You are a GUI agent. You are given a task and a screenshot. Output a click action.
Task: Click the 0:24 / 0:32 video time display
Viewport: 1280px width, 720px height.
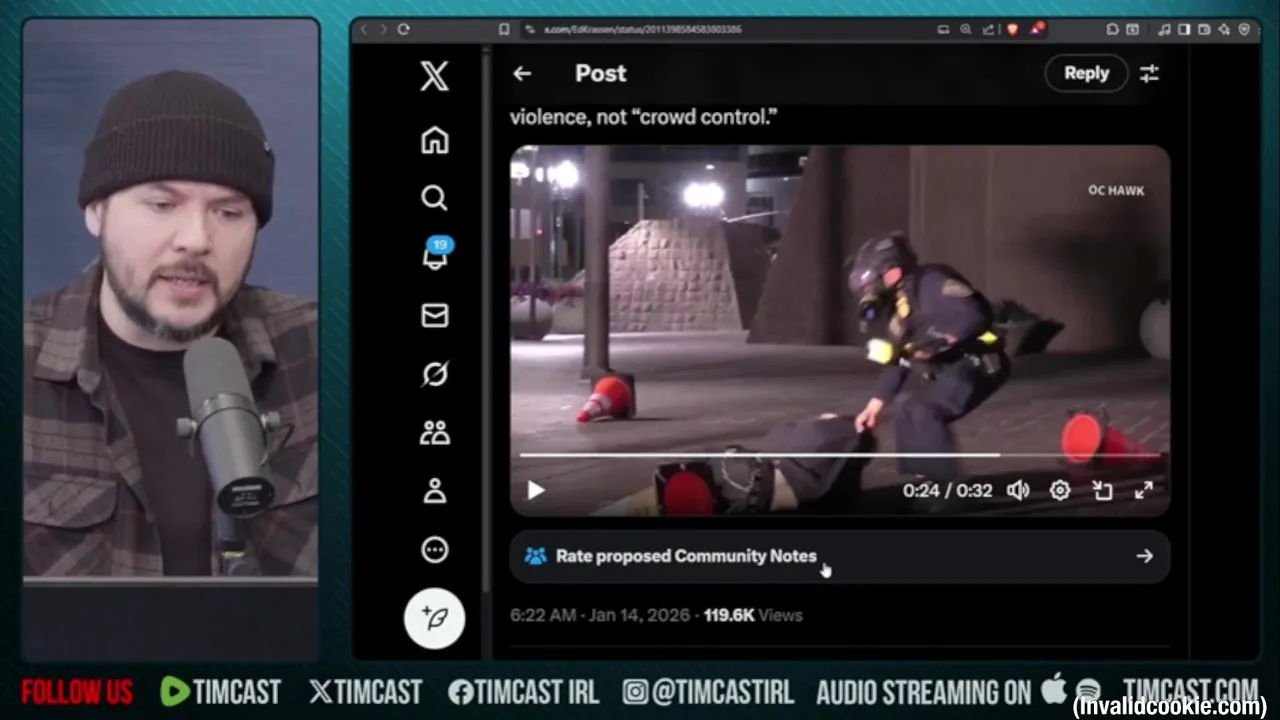pos(947,490)
